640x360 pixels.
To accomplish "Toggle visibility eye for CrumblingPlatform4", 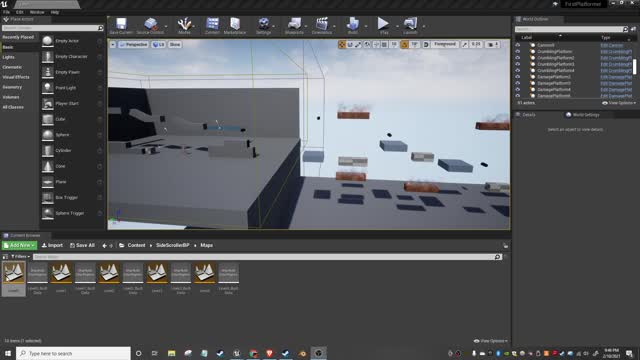I will 518,71.
